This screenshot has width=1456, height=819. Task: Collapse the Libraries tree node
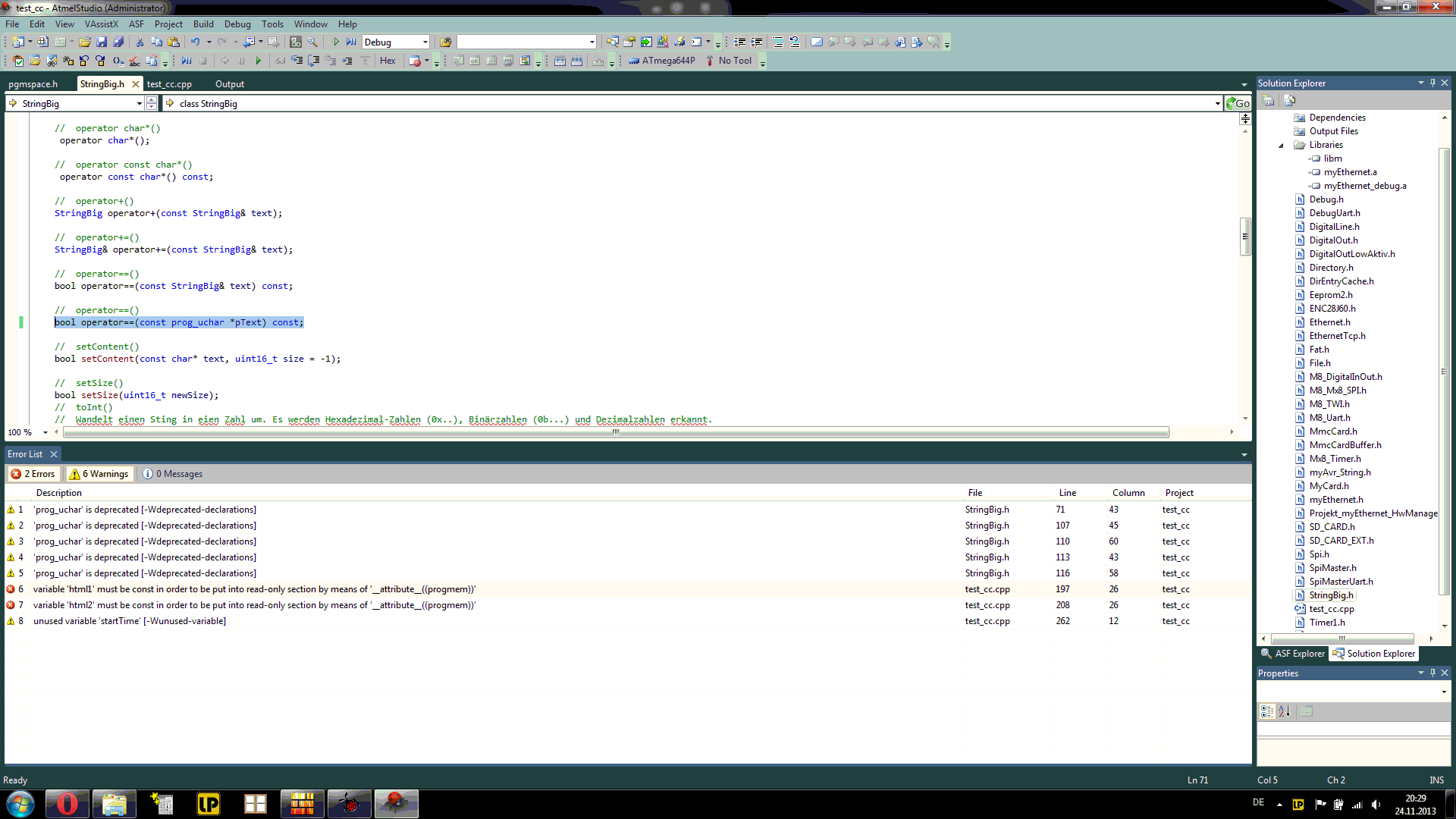(x=1282, y=145)
